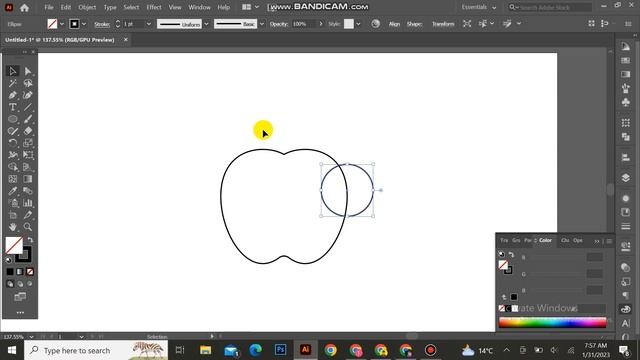The width and height of the screenshot is (640, 360).
Task: Open the Basic brush definition dropdown
Action: 262,24
